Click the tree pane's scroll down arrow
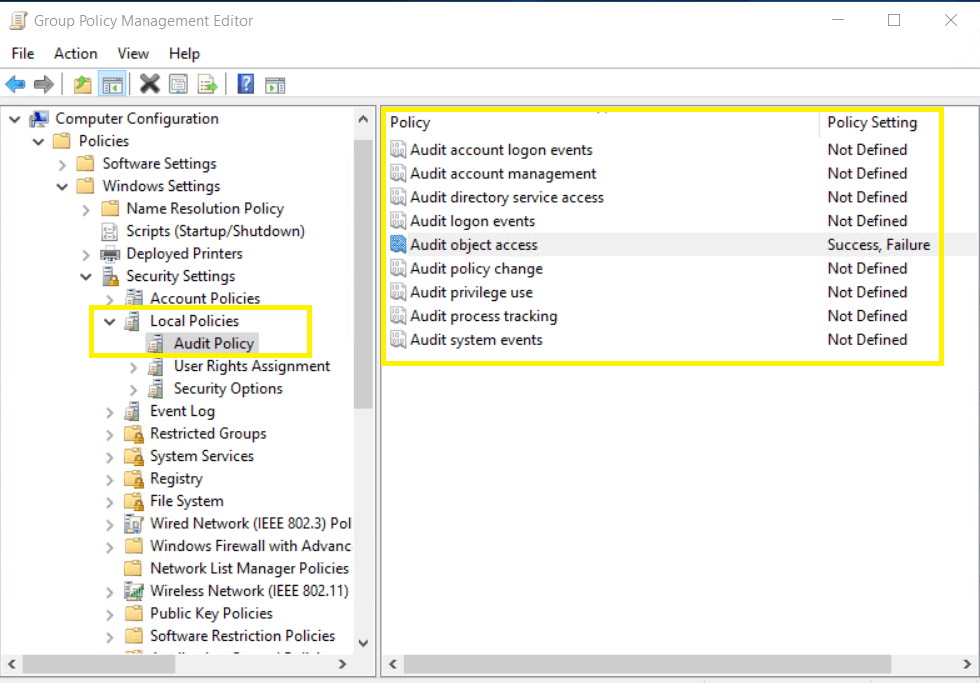980x683 pixels. (363, 643)
